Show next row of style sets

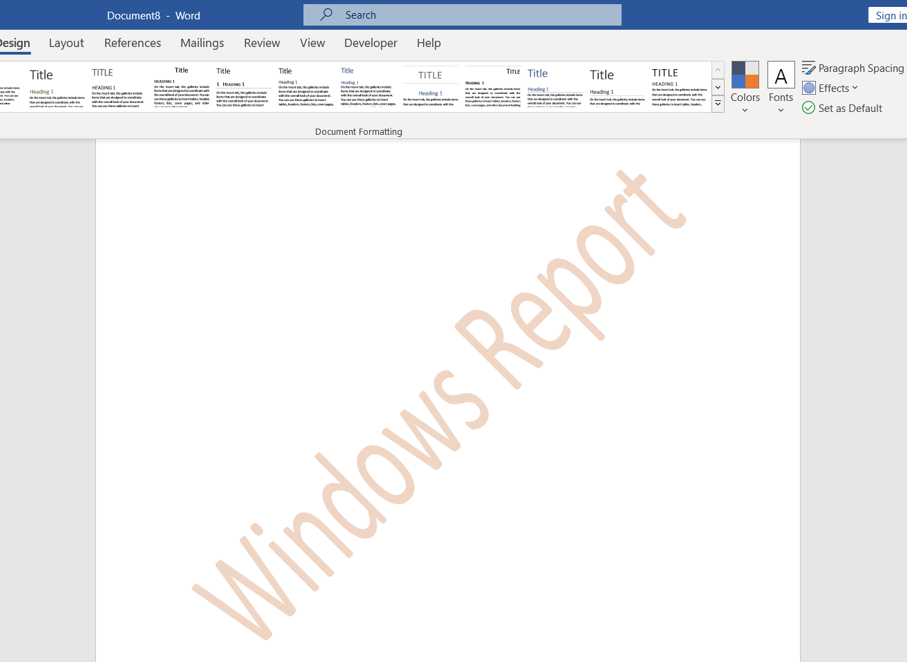tap(718, 87)
